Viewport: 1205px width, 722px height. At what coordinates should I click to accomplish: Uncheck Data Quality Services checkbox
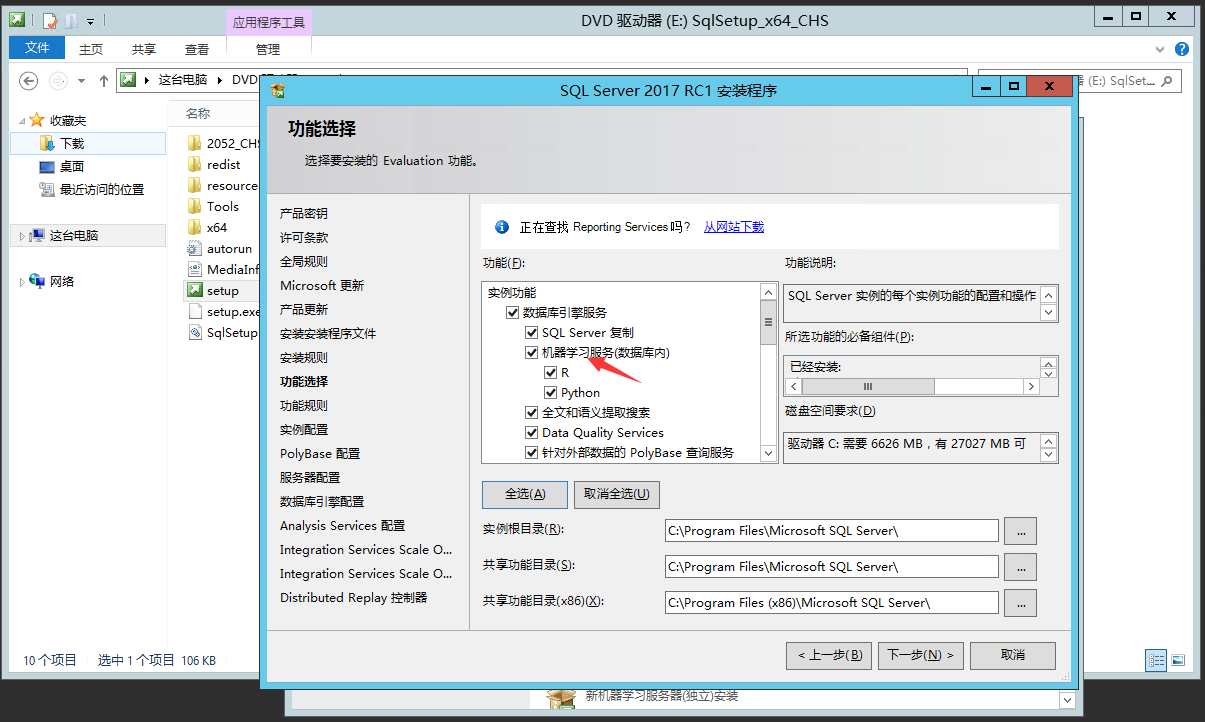(x=532, y=432)
